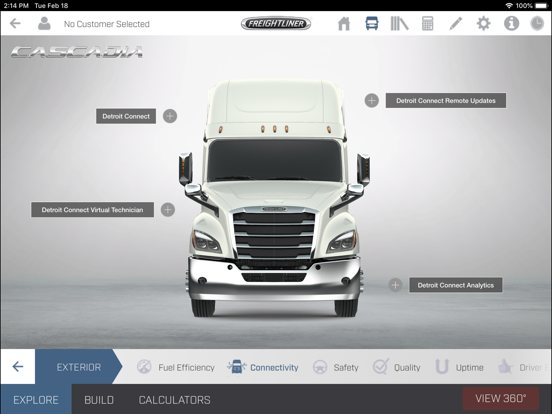Open the View 360° button

point(501,398)
